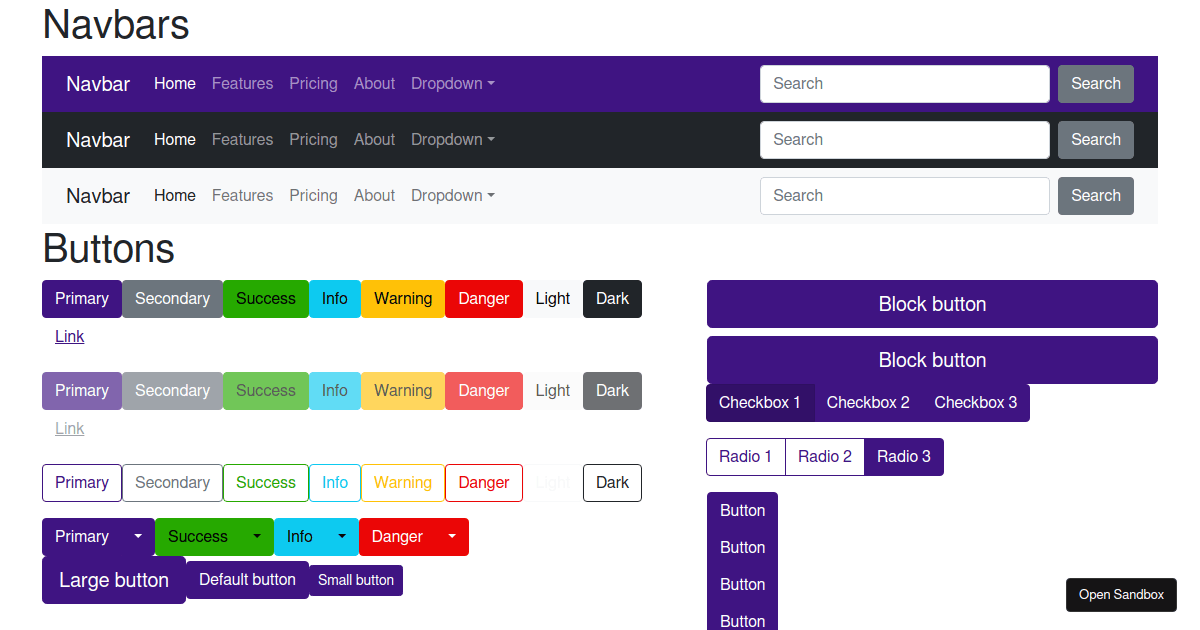1200x630 pixels.
Task: Click the underlined Link below Primary buttons
Action: point(69,336)
